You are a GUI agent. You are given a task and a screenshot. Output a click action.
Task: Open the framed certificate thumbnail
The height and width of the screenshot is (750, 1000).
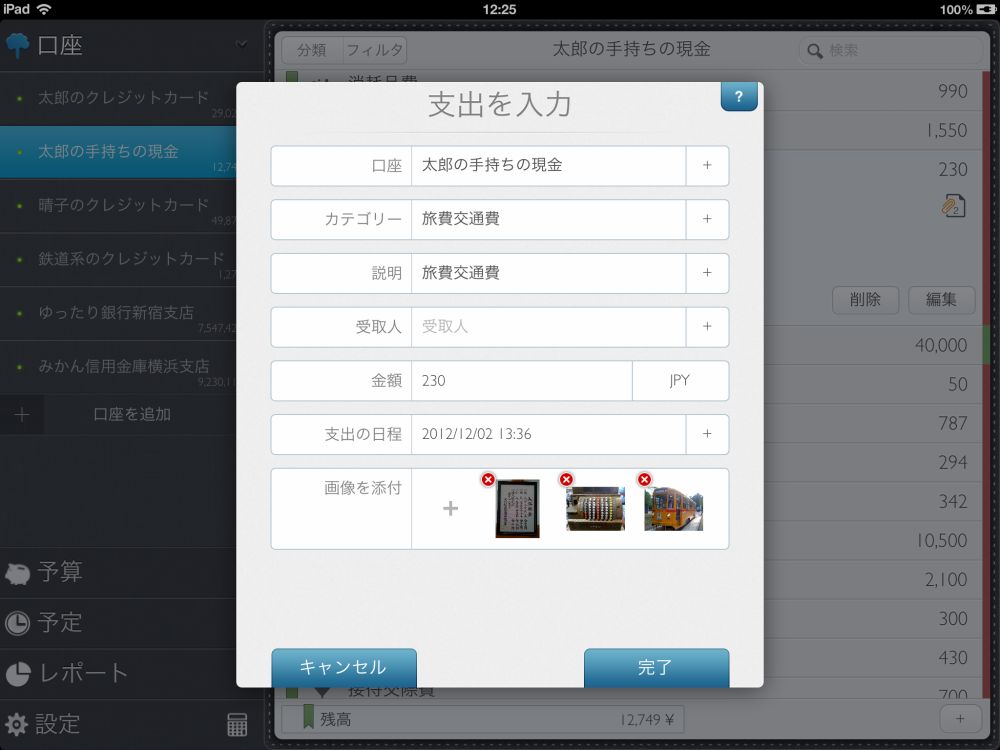pyautogui.click(x=517, y=509)
